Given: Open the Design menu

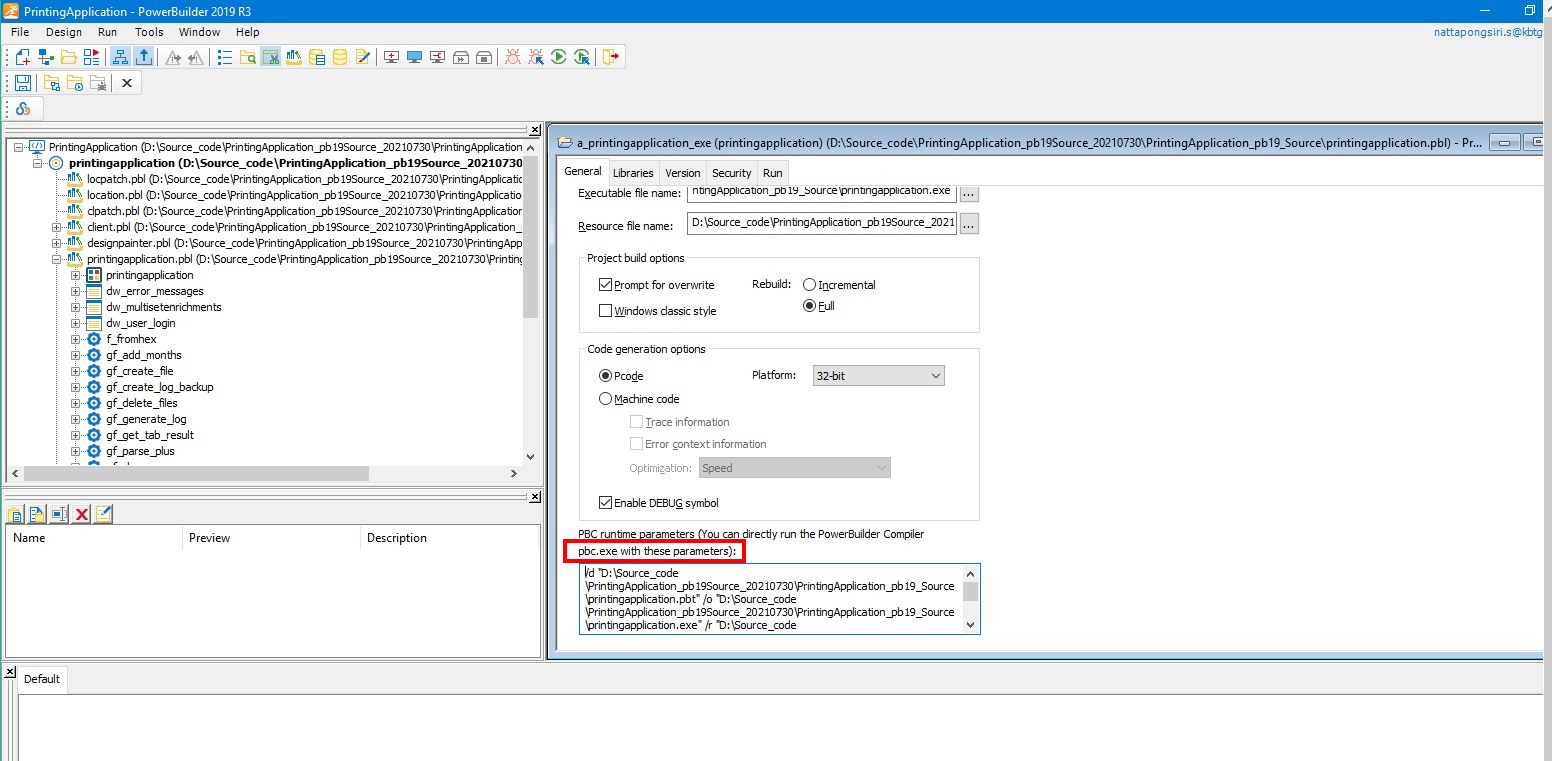Looking at the screenshot, I should click(x=64, y=32).
